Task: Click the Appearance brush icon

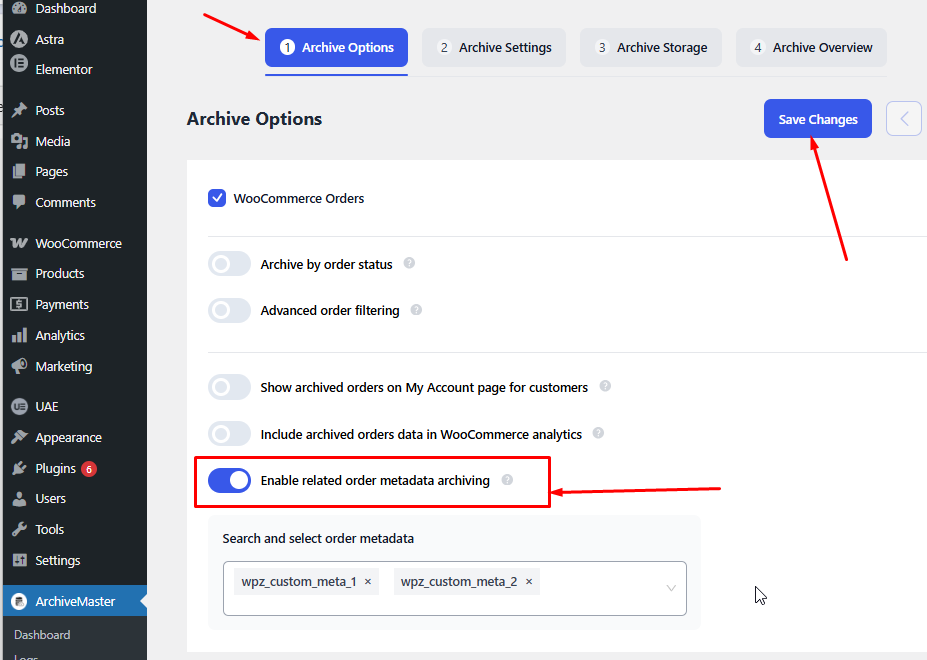Action: pos(20,437)
